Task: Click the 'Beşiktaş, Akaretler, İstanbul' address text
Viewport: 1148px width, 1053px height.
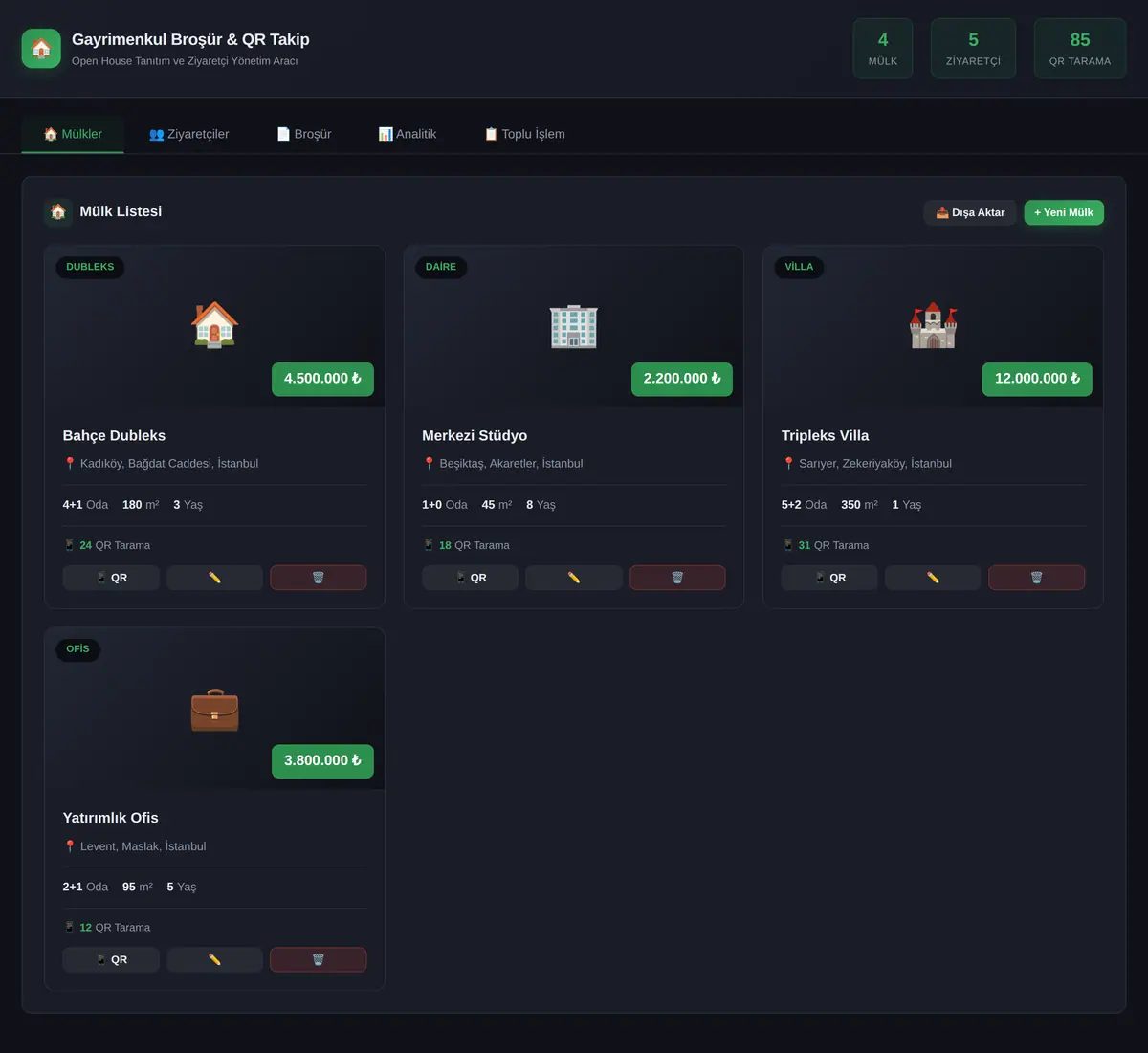Action: point(511,463)
